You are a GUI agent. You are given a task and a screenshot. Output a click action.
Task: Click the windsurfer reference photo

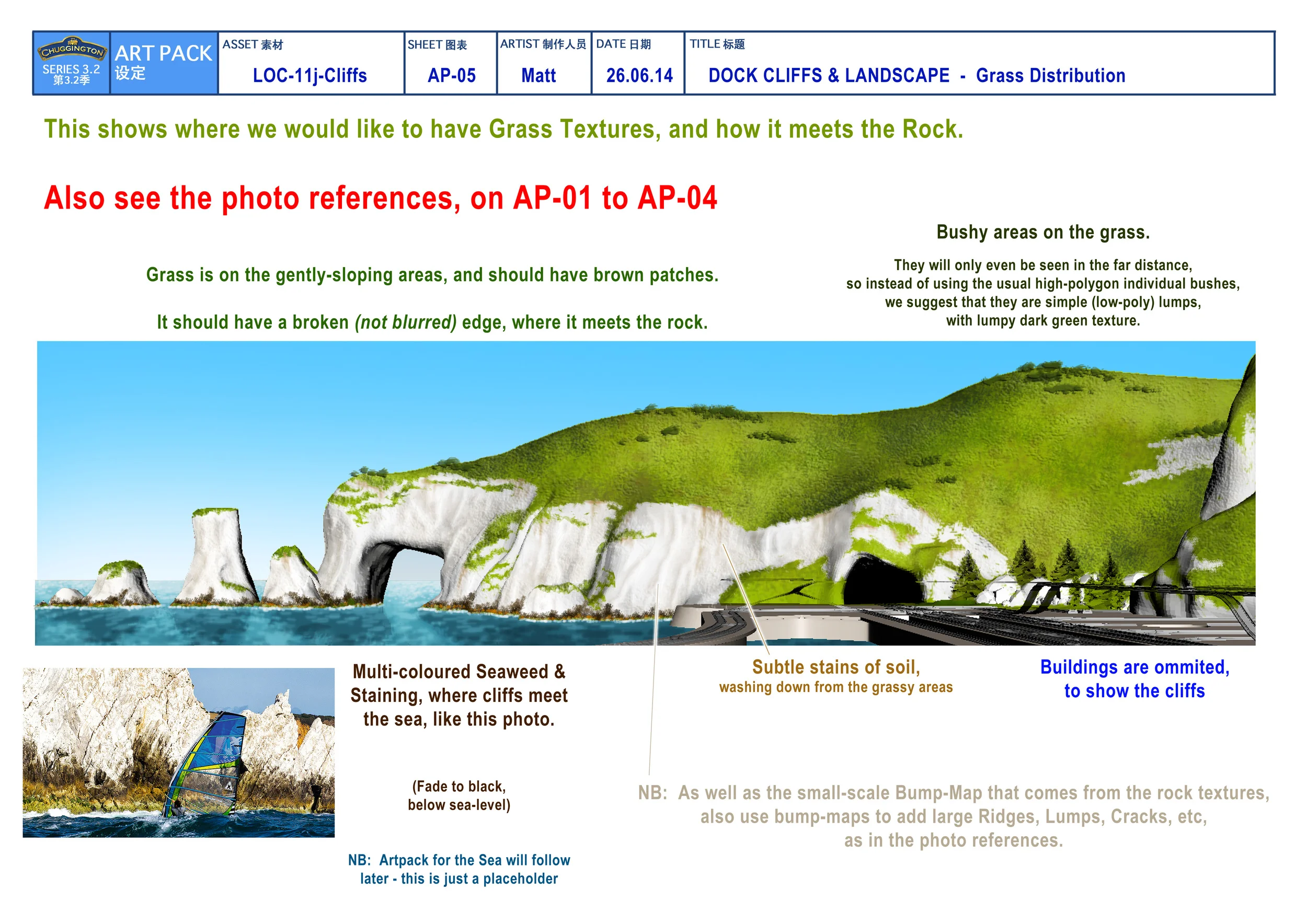coord(179,752)
